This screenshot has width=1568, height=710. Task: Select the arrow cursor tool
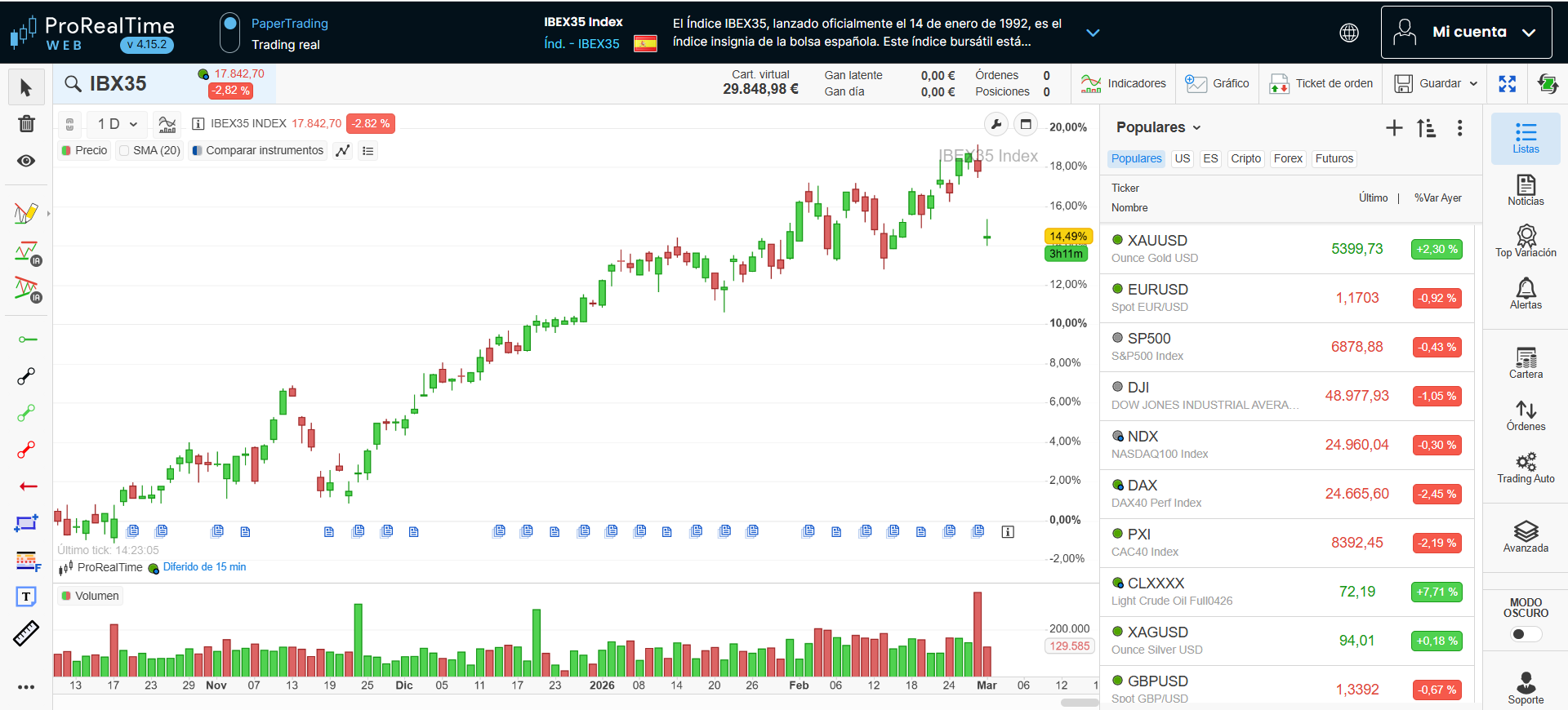(x=26, y=87)
